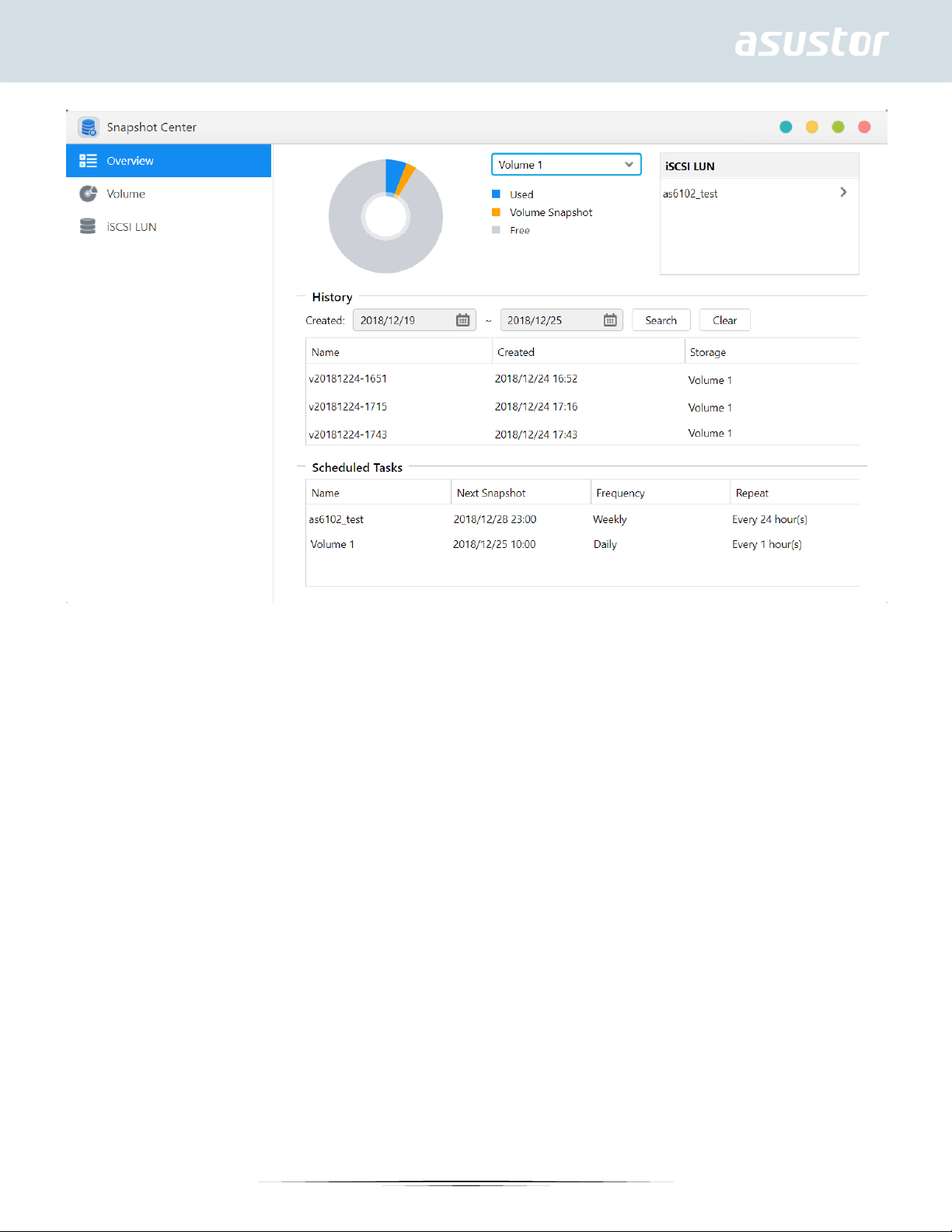Select the Volume 1 scheduled task
Viewport: 952px width, 1232px height.
click(x=333, y=544)
